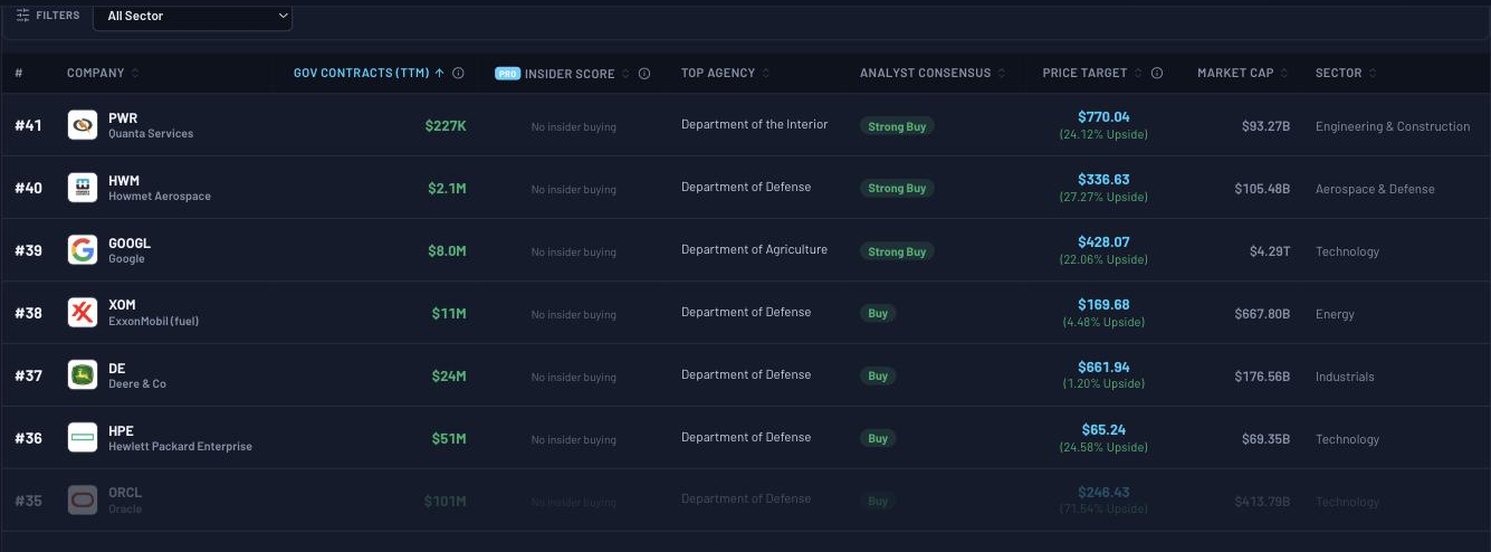Click Department of Agriculture cell
1491x552 pixels.
point(754,249)
